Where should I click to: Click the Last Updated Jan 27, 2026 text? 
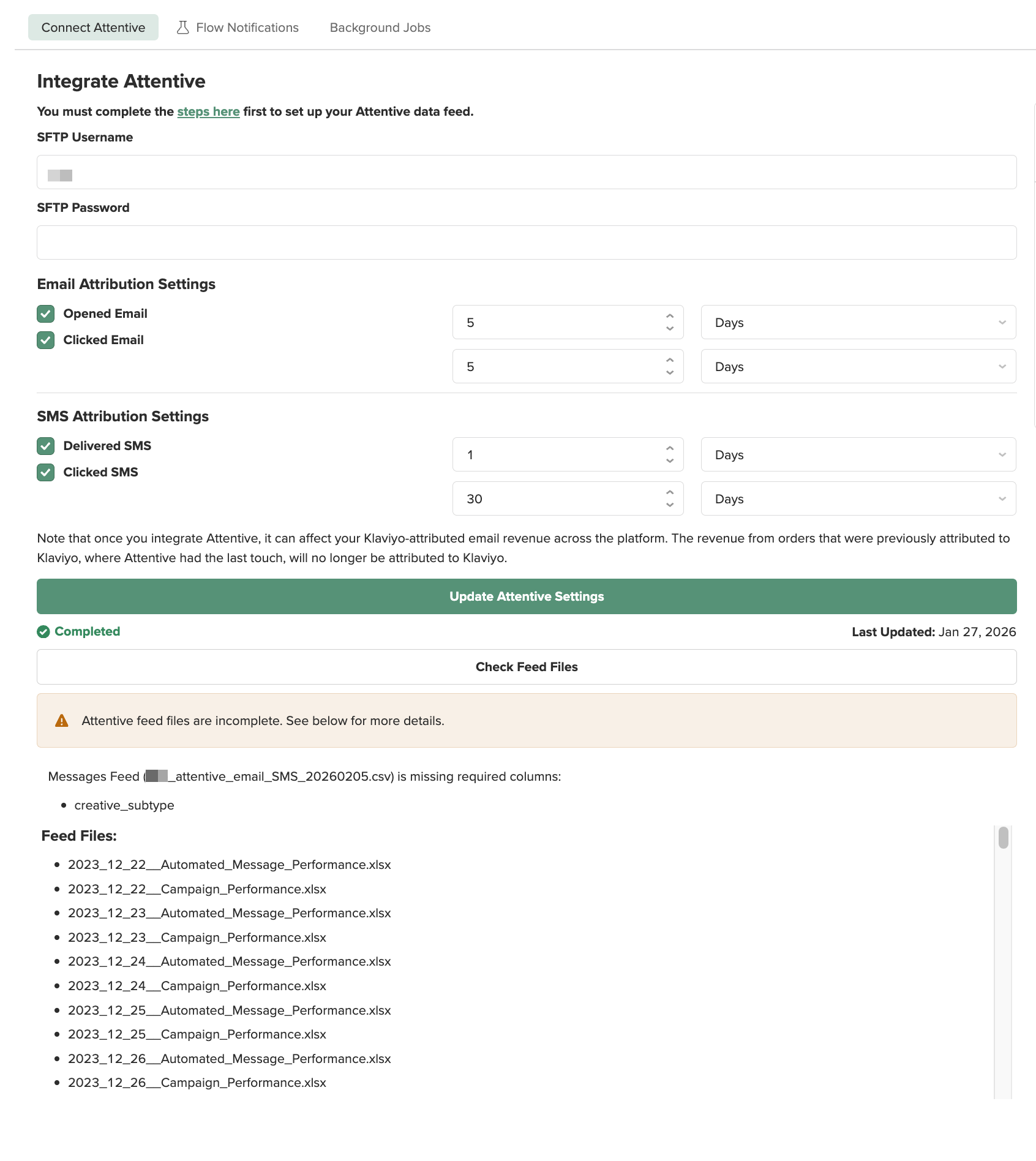(934, 632)
